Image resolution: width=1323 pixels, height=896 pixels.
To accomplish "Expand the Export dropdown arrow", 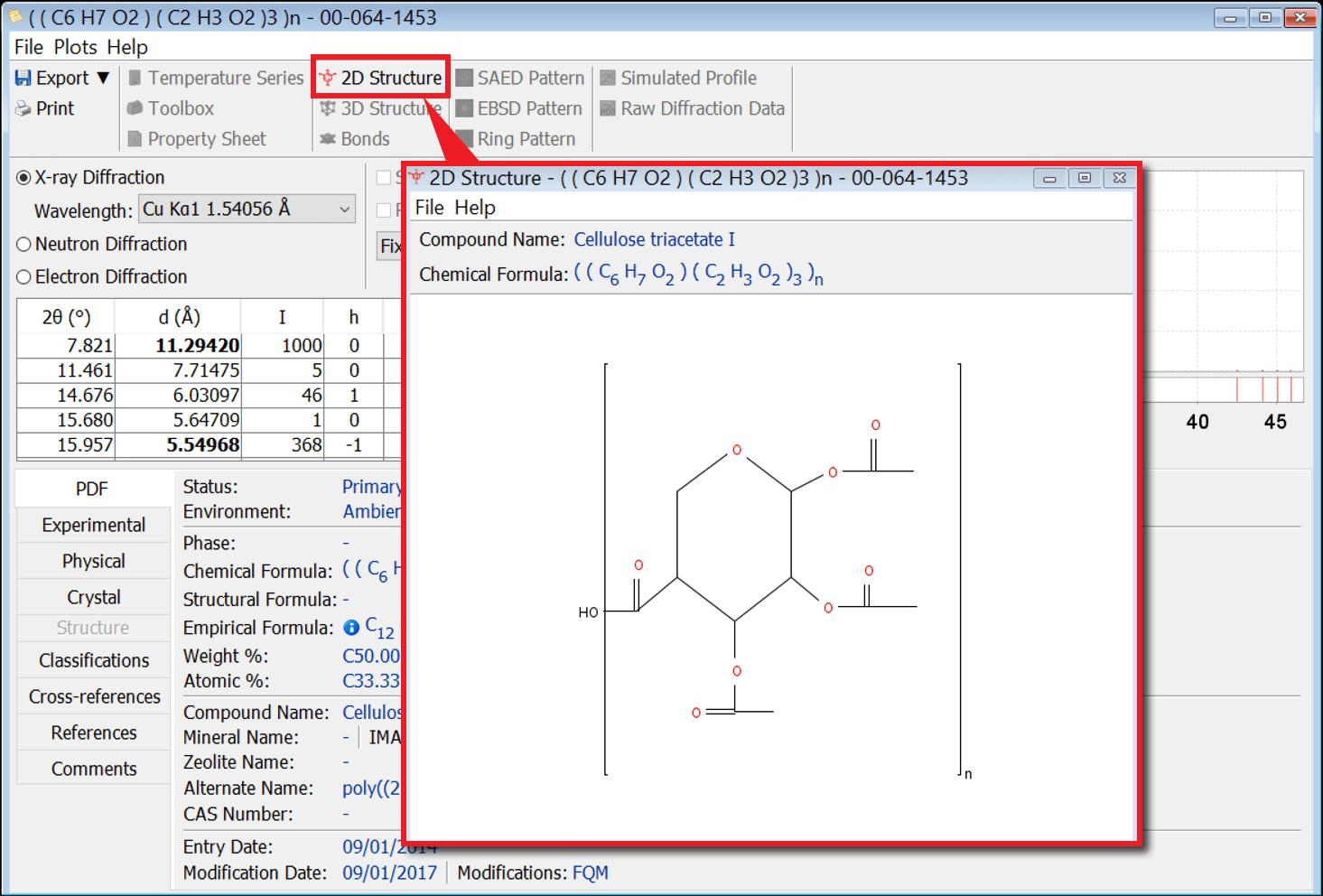I will tap(102, 78).
